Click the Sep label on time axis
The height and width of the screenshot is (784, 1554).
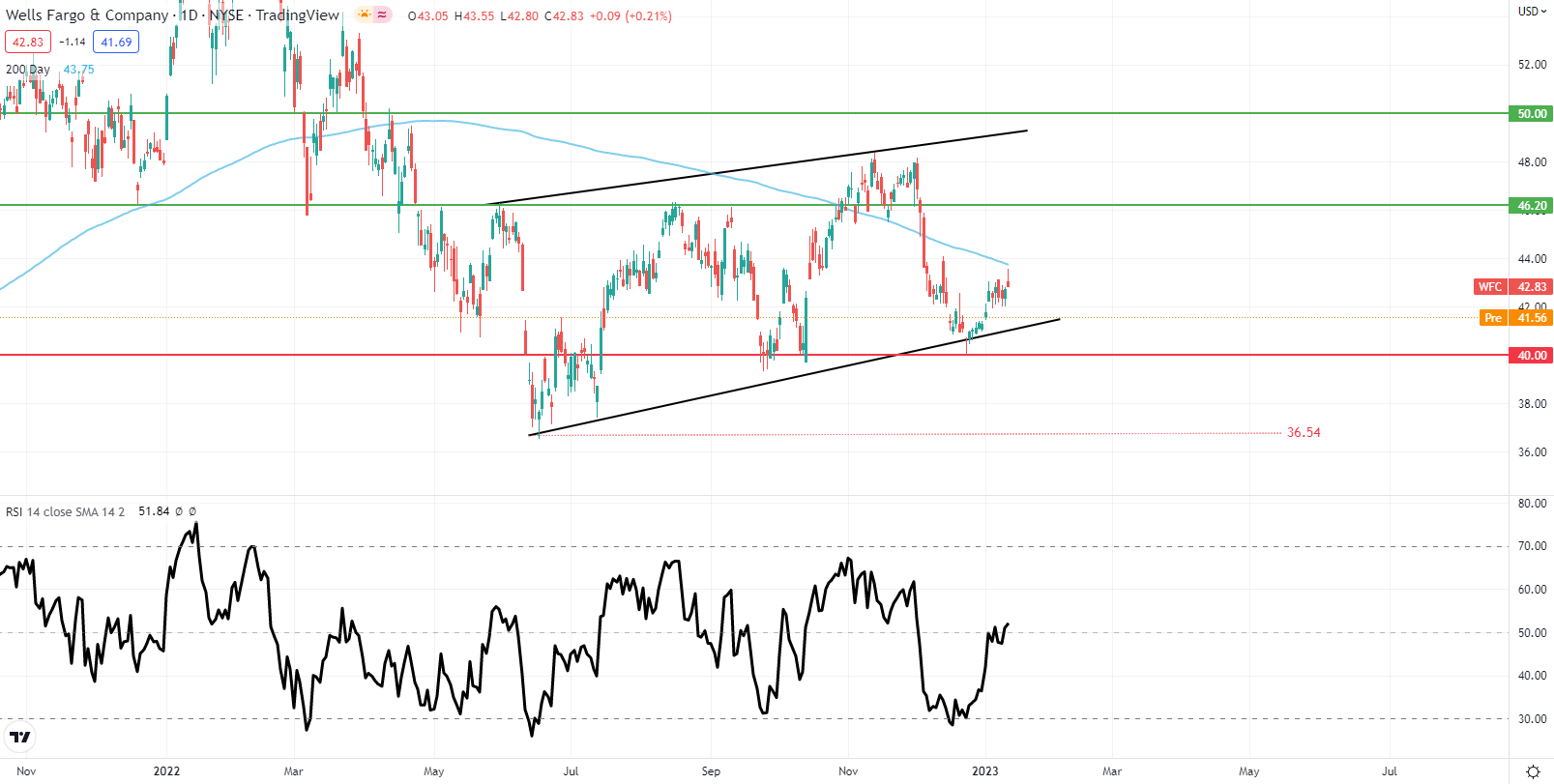tap(711, 771)
